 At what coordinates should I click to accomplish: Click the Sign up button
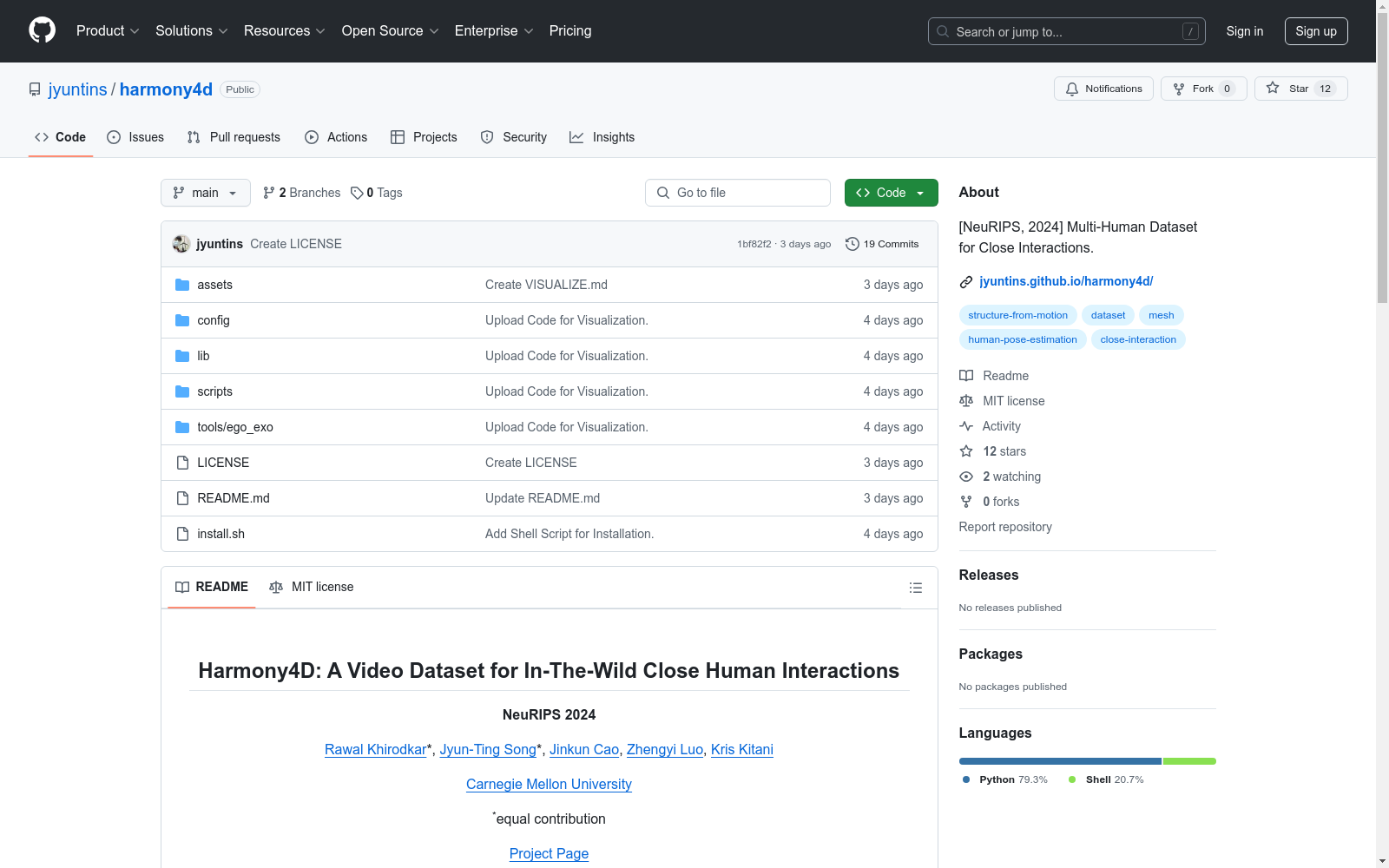pyautogui.click(x=1316, y=31)
